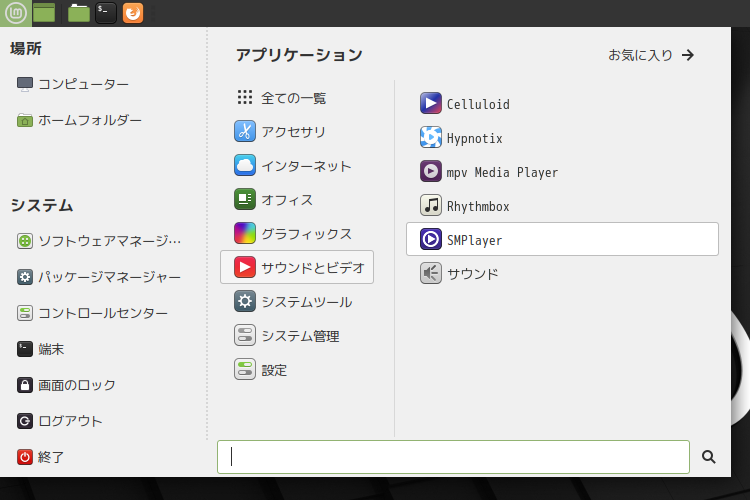750x500 pixels.
Task: Open the Hypnotix TV app
Action: (562, 137)
